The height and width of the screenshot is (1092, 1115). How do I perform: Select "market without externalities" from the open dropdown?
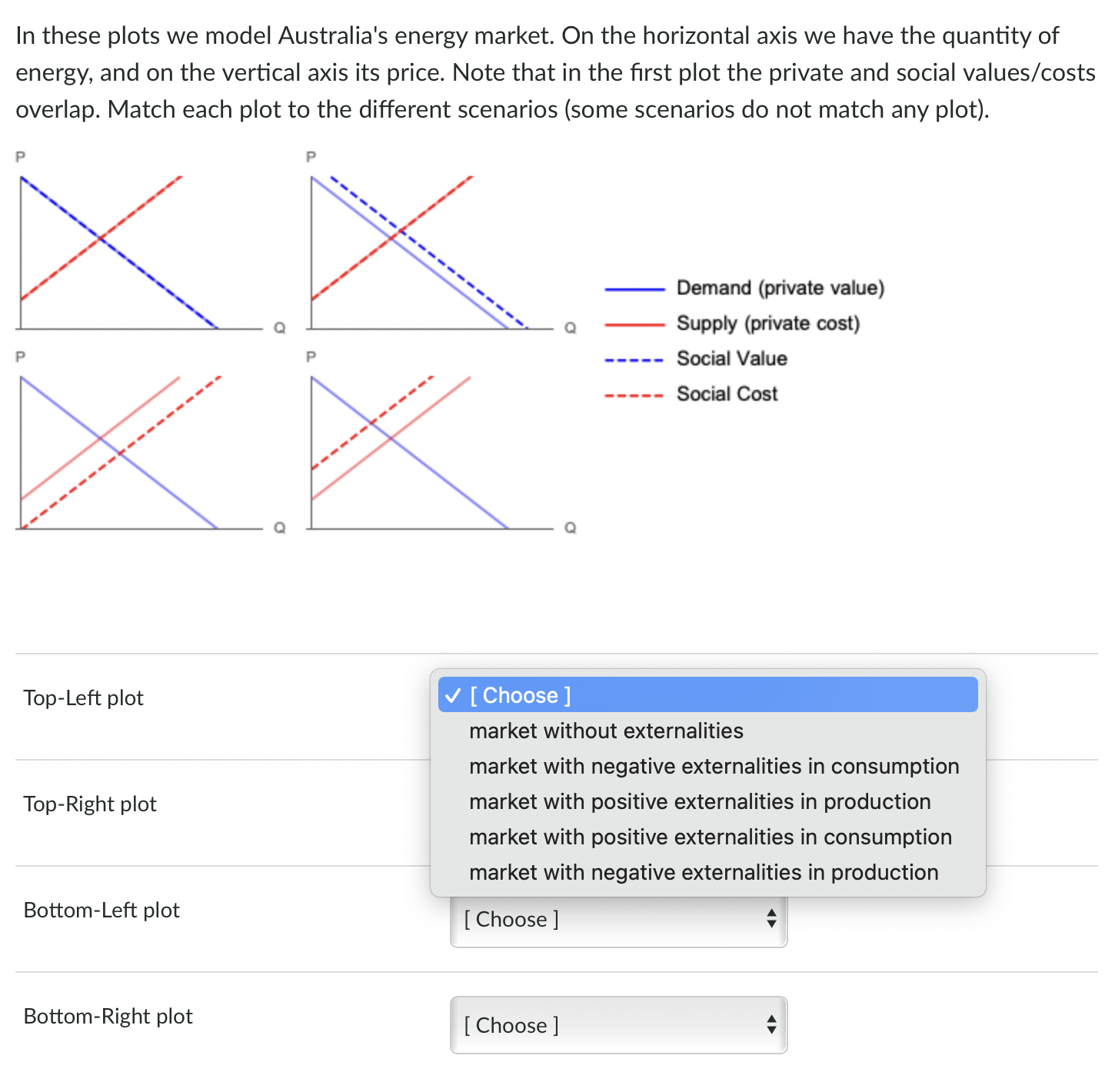(x=606, y=731)
